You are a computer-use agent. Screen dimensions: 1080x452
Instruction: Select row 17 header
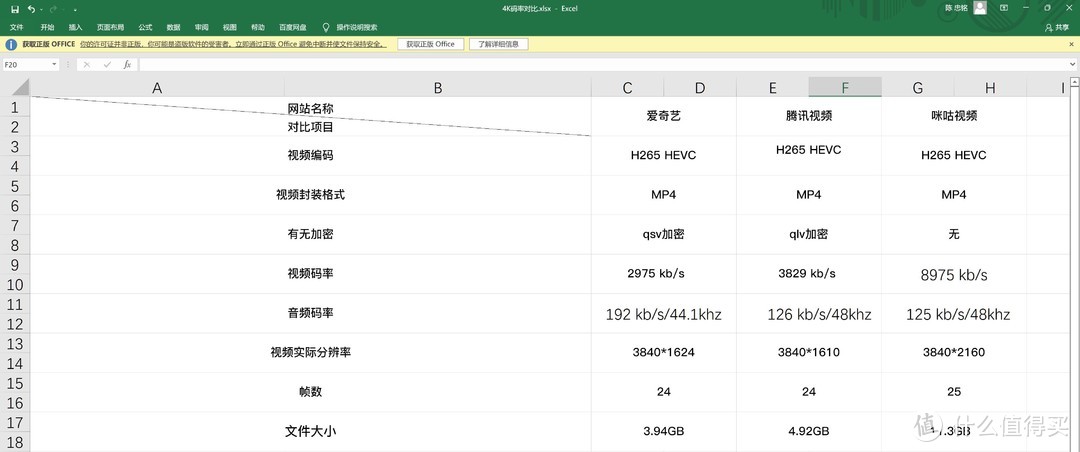(x=16, y=422)
